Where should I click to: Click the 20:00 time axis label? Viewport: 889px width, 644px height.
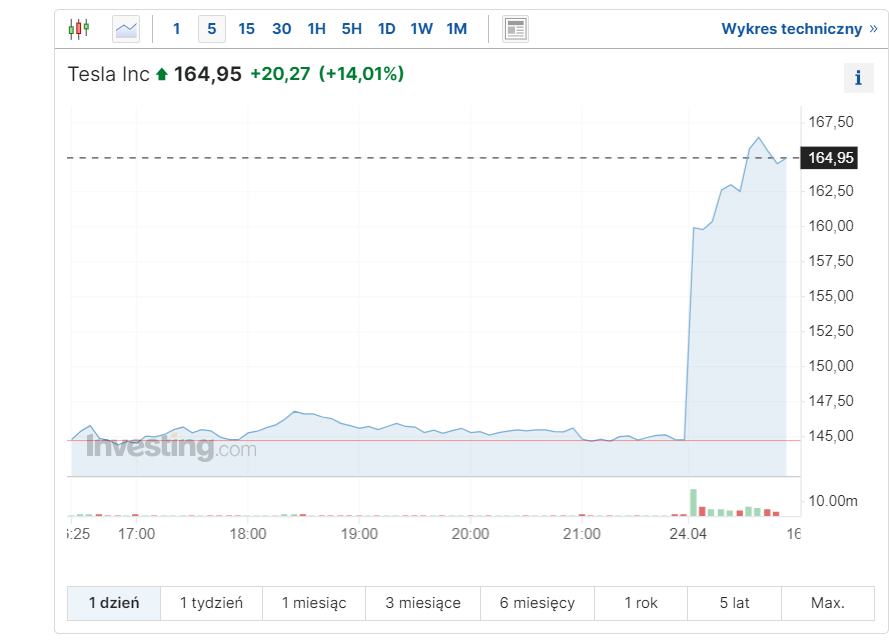coord(471,534)
